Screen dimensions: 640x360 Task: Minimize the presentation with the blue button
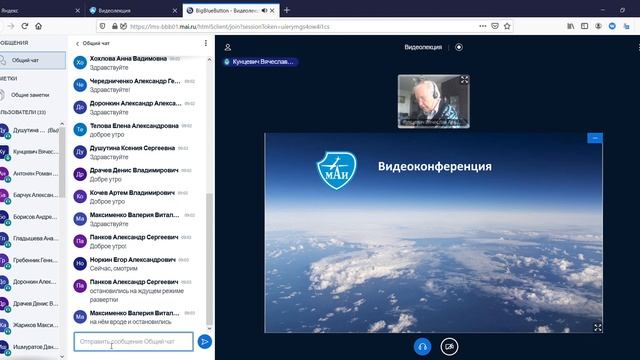pos(595,138)
